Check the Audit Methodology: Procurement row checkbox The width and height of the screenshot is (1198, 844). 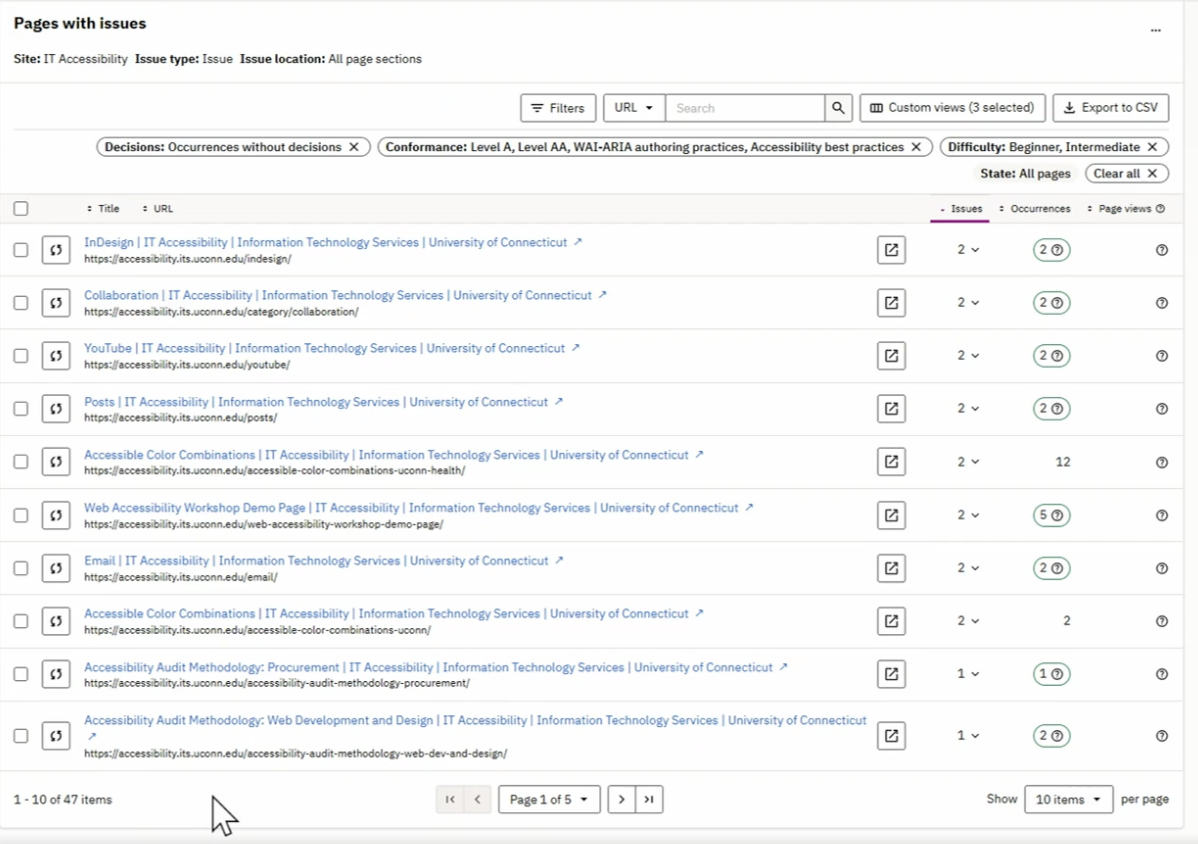click(x=21, y=674)
